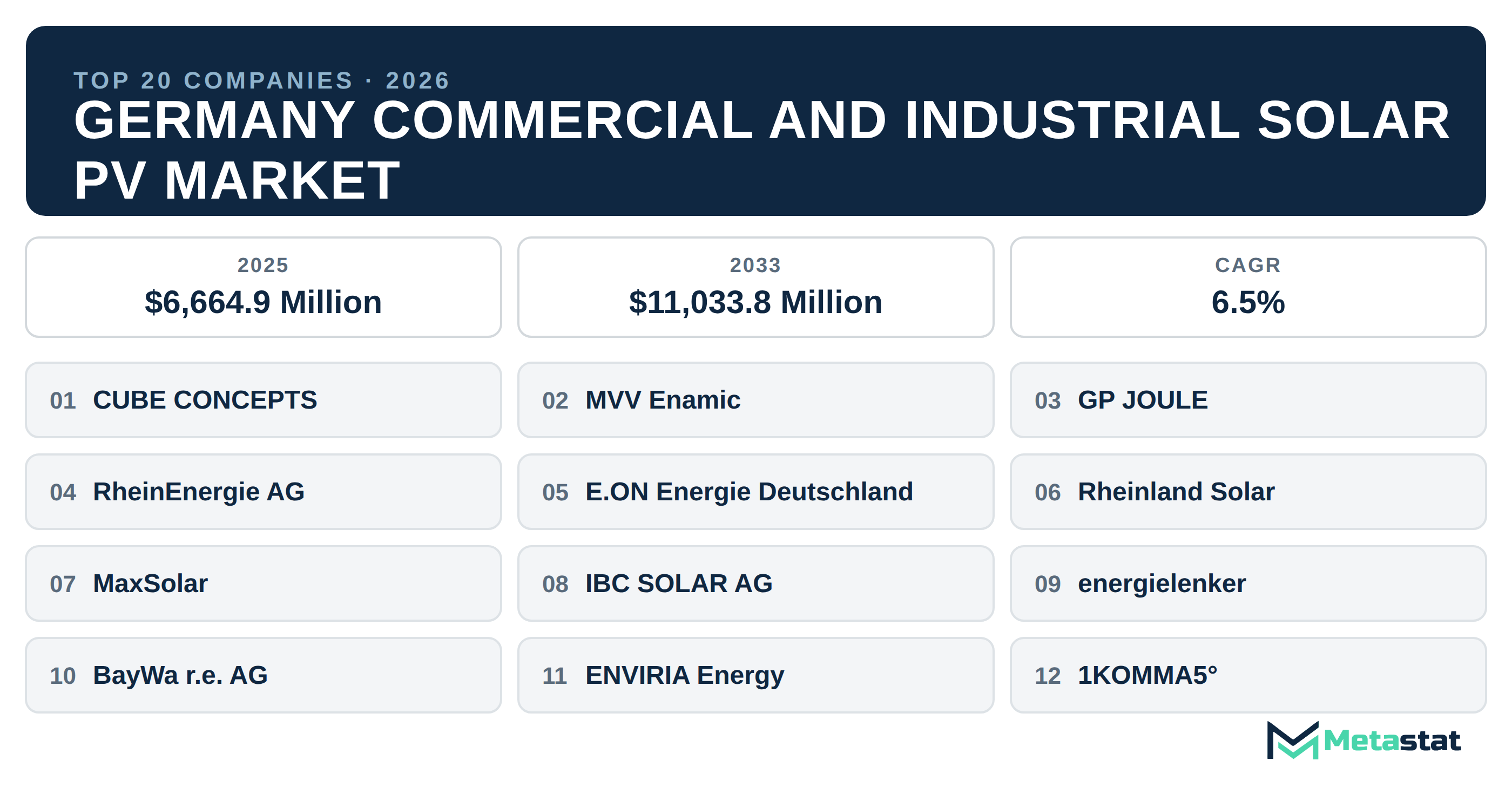The image size is (1512, 788).
Task: Select the MVV Enamic company card
Action: click(x=755, y=399)
